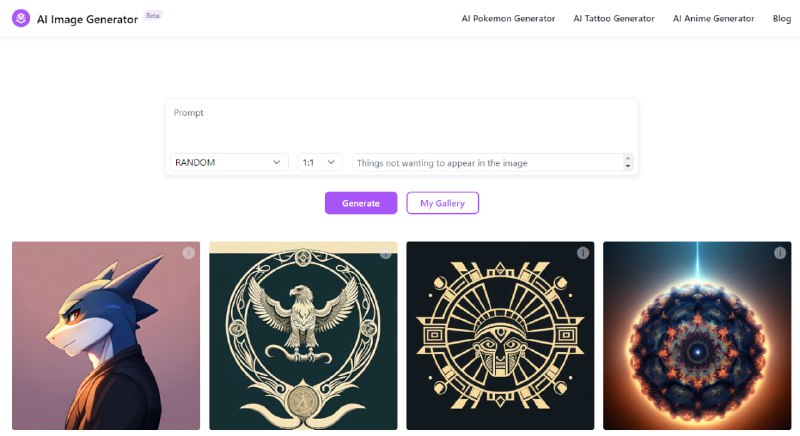The image size is (800, 436).
Task: Click the negative prompt input field
Action: [487, 162]
